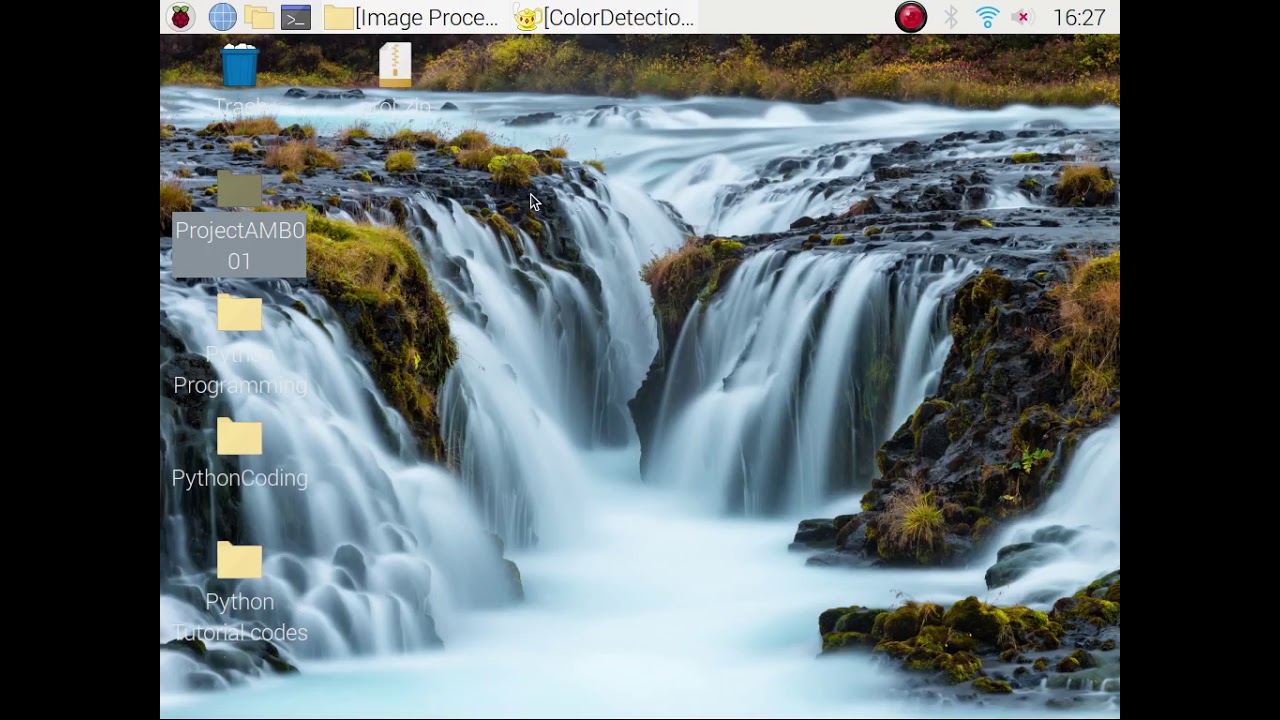
Task: Open the Wi-Fi network menu
Action: (988, 17)
